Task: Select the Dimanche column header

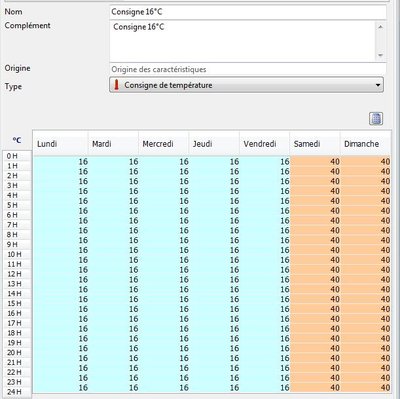Action: tap(365, 144)
